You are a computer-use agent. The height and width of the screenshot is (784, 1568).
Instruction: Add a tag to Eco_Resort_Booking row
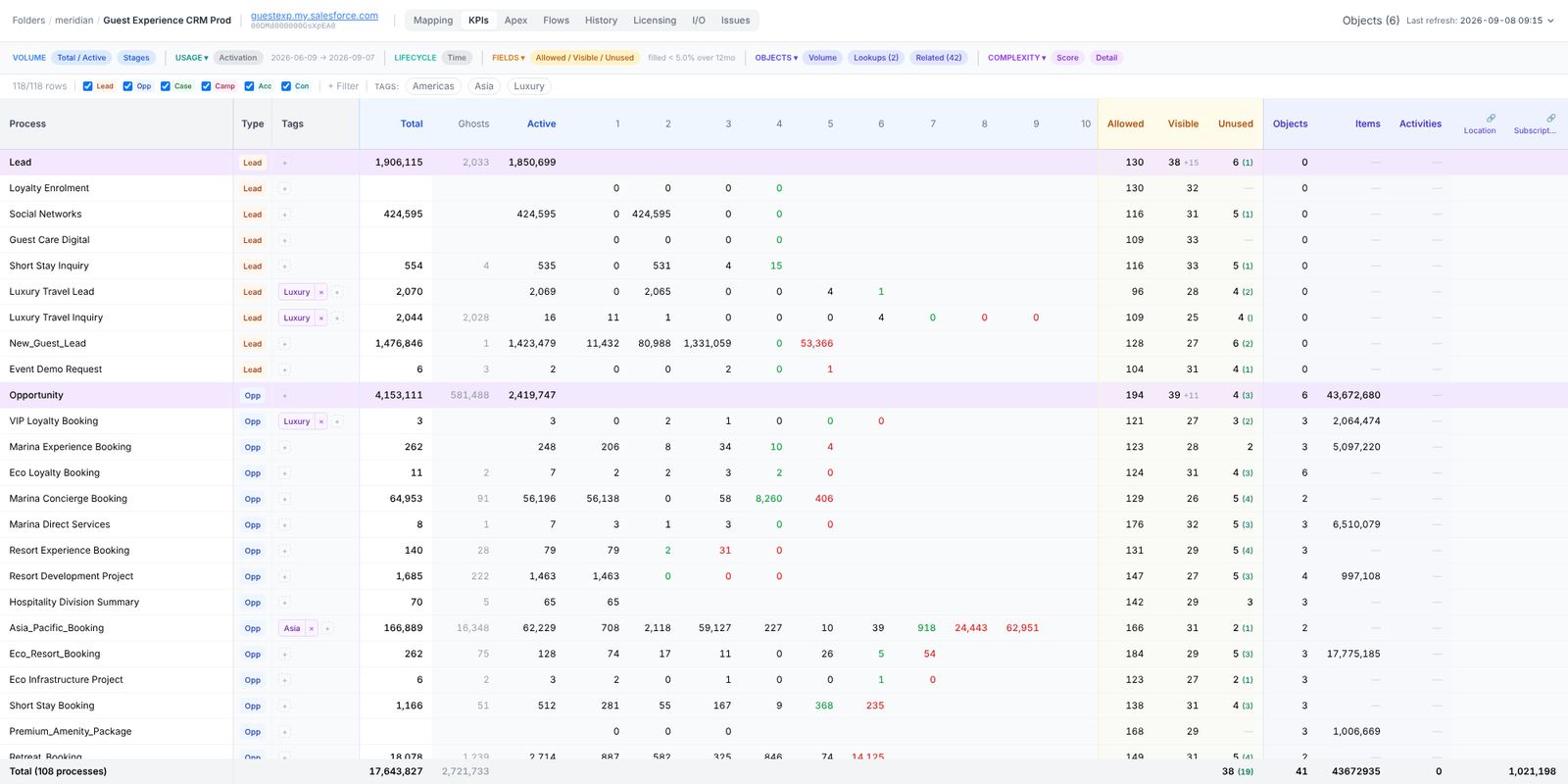[x=285, y=654]
